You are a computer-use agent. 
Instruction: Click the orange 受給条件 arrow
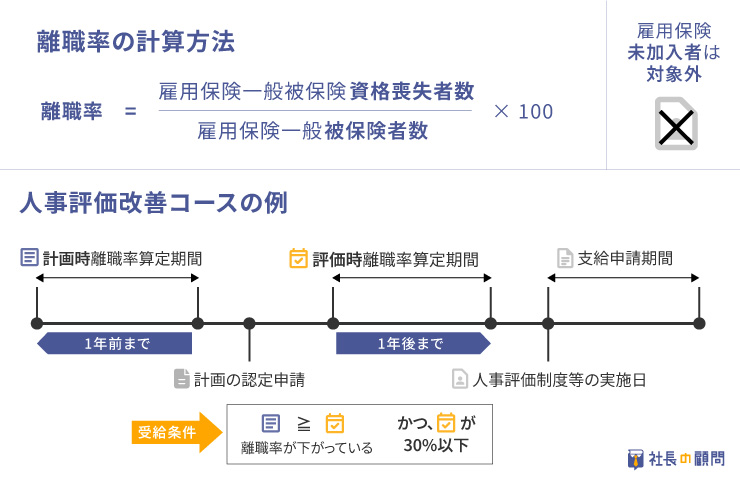pos(177,432)
